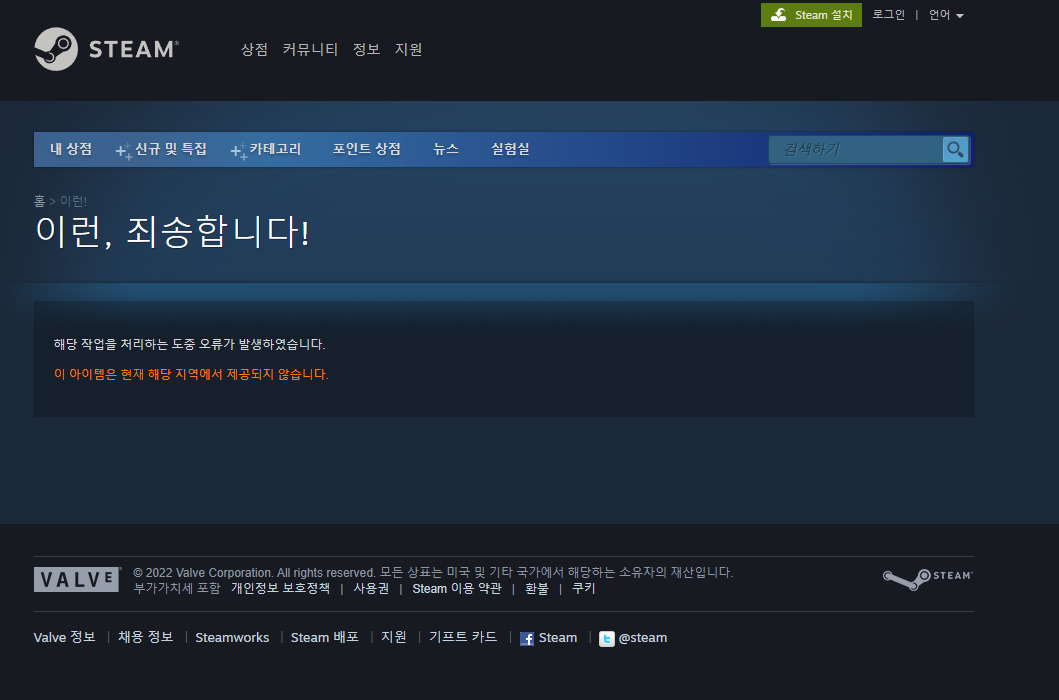This screenshot has height=700, width=1059.
Task: Open the Steam 이용 약관 link
Action: click(x=457, y=589)
